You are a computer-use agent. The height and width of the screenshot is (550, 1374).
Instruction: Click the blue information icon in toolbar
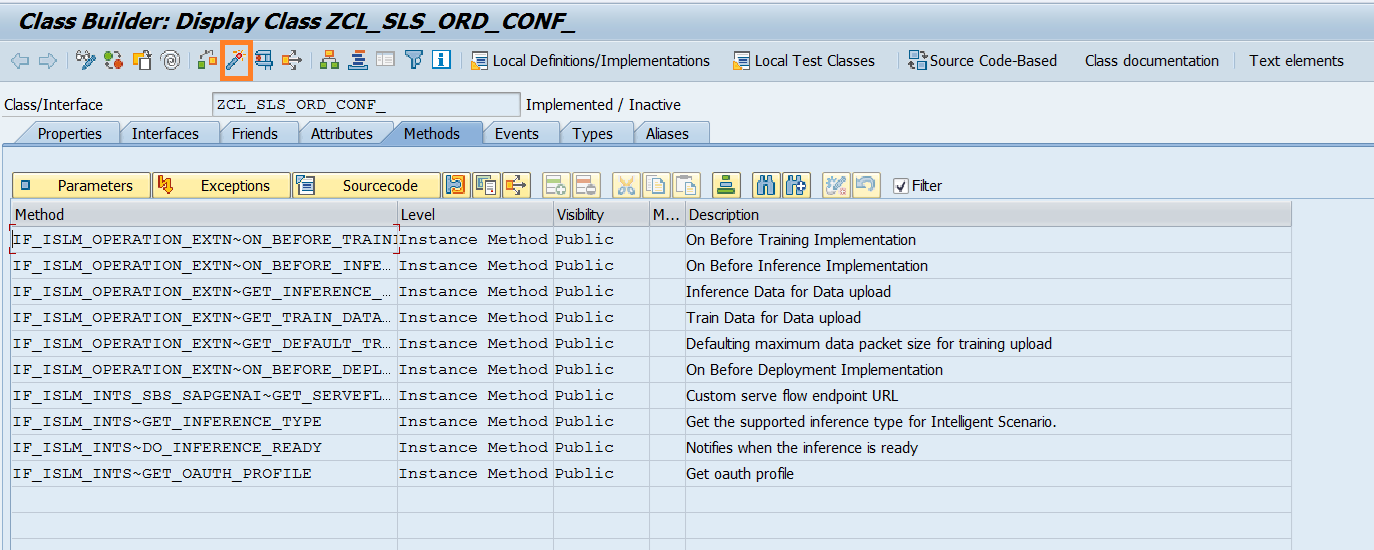[441, 61]
